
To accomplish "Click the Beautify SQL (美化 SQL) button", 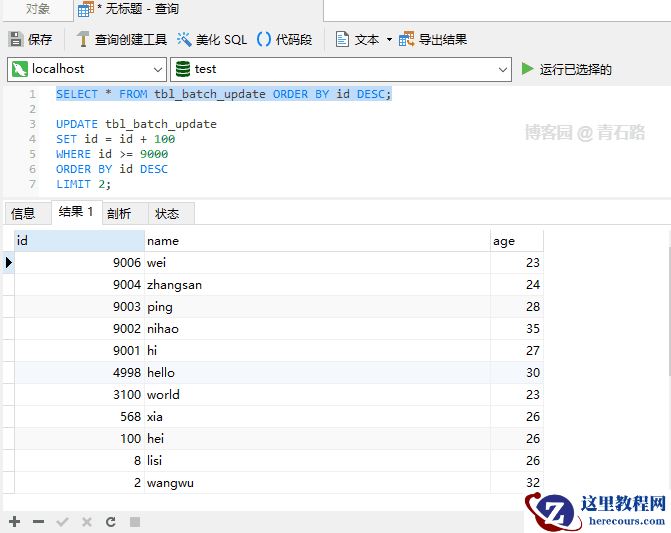I will (x=212, y=39).
